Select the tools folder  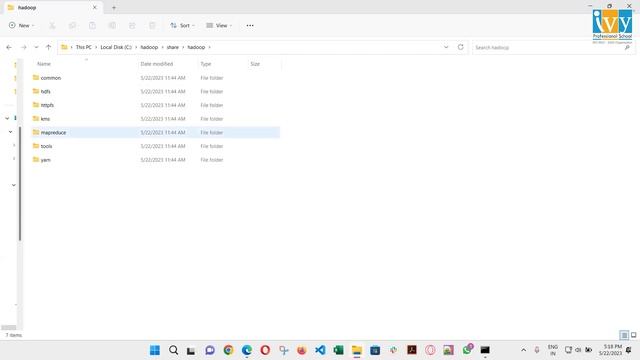[x=156, y=146]
